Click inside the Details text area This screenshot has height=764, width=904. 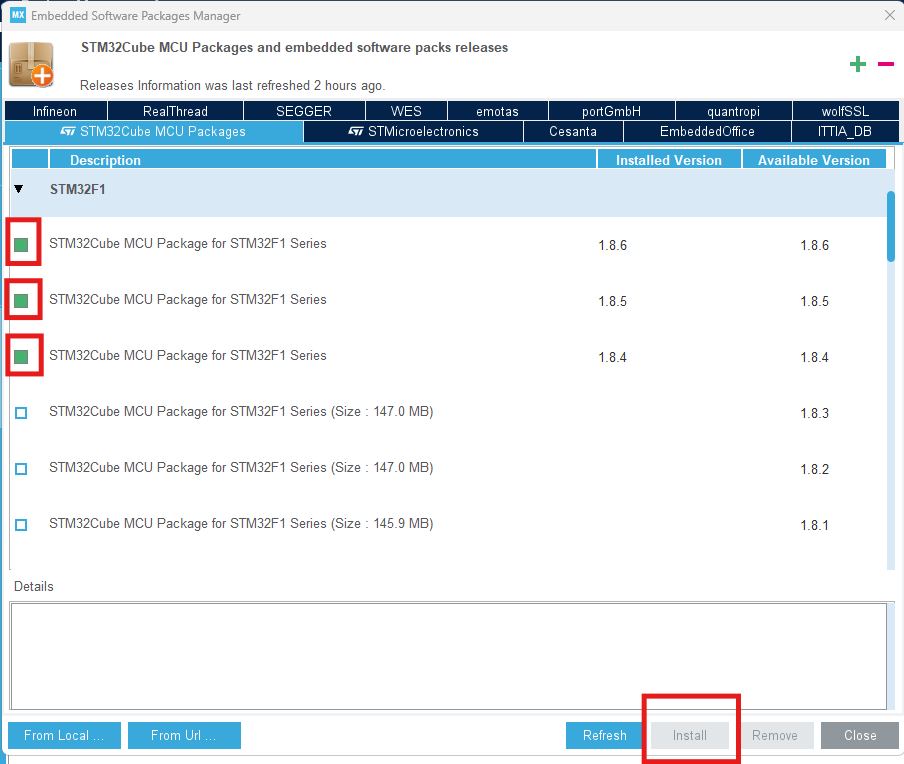(449, 656)
